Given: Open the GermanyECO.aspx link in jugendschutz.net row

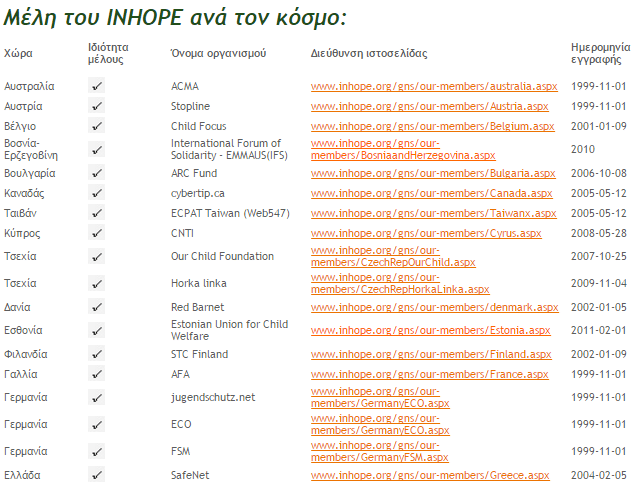Looking at the screenshot, I should [x=380, y=397].
